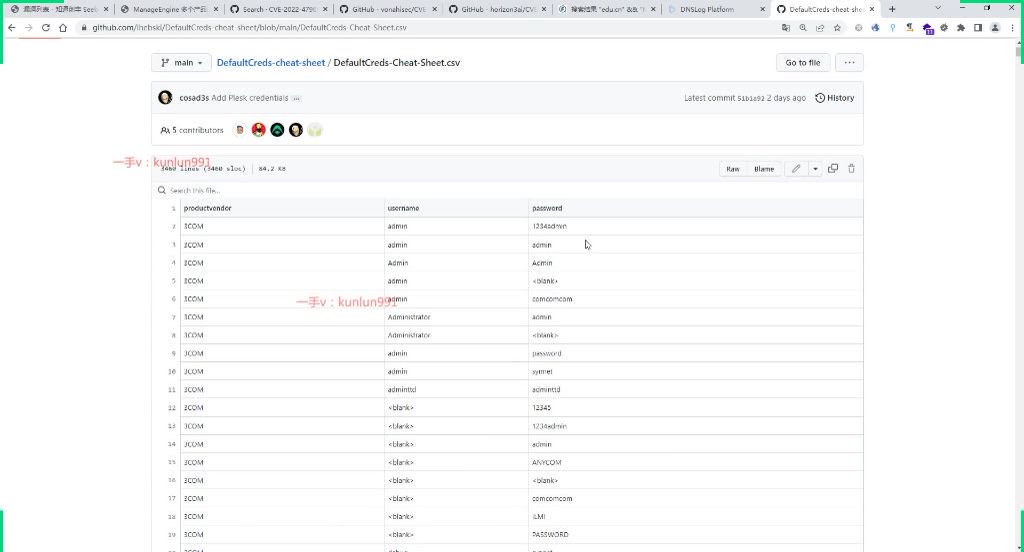Switch to the DNSLog Platform tab
This screenshot has width=1024, height=552.
pos(707,9)
